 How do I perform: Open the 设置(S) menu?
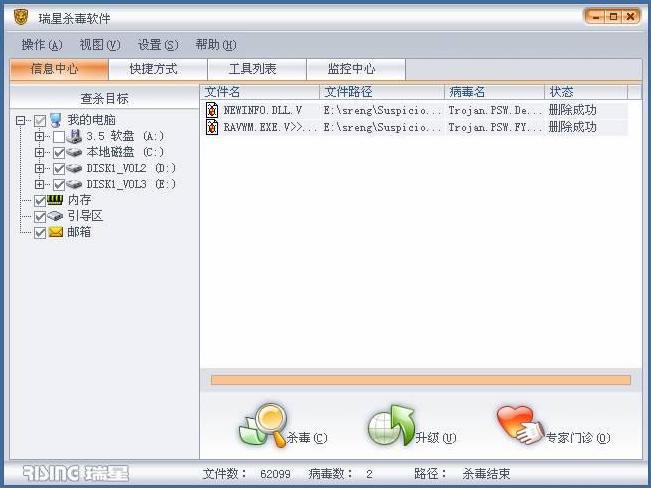[x=158, y=44]
